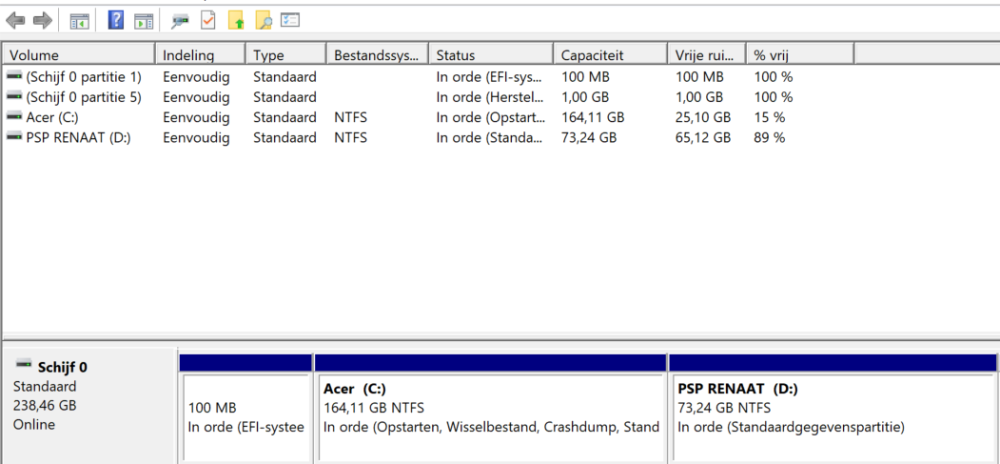1000x464 pixels.
Task: Click the checklist settings toolbar icon
Action: (x=290, y=20)
